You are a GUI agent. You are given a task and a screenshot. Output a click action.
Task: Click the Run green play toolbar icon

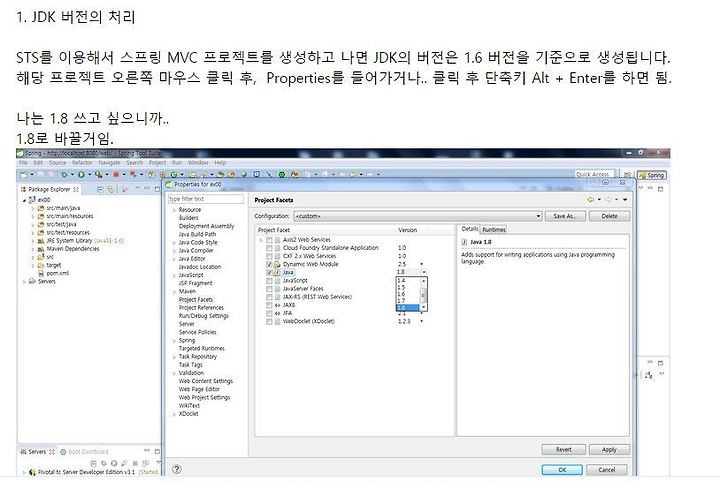pyautogui.click(x=81, y=174)
